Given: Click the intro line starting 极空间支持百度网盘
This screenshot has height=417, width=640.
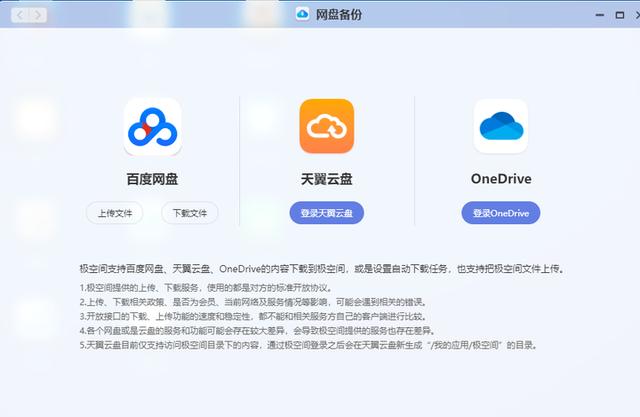Looking at the screenshot, I should (x=322, y=269).
